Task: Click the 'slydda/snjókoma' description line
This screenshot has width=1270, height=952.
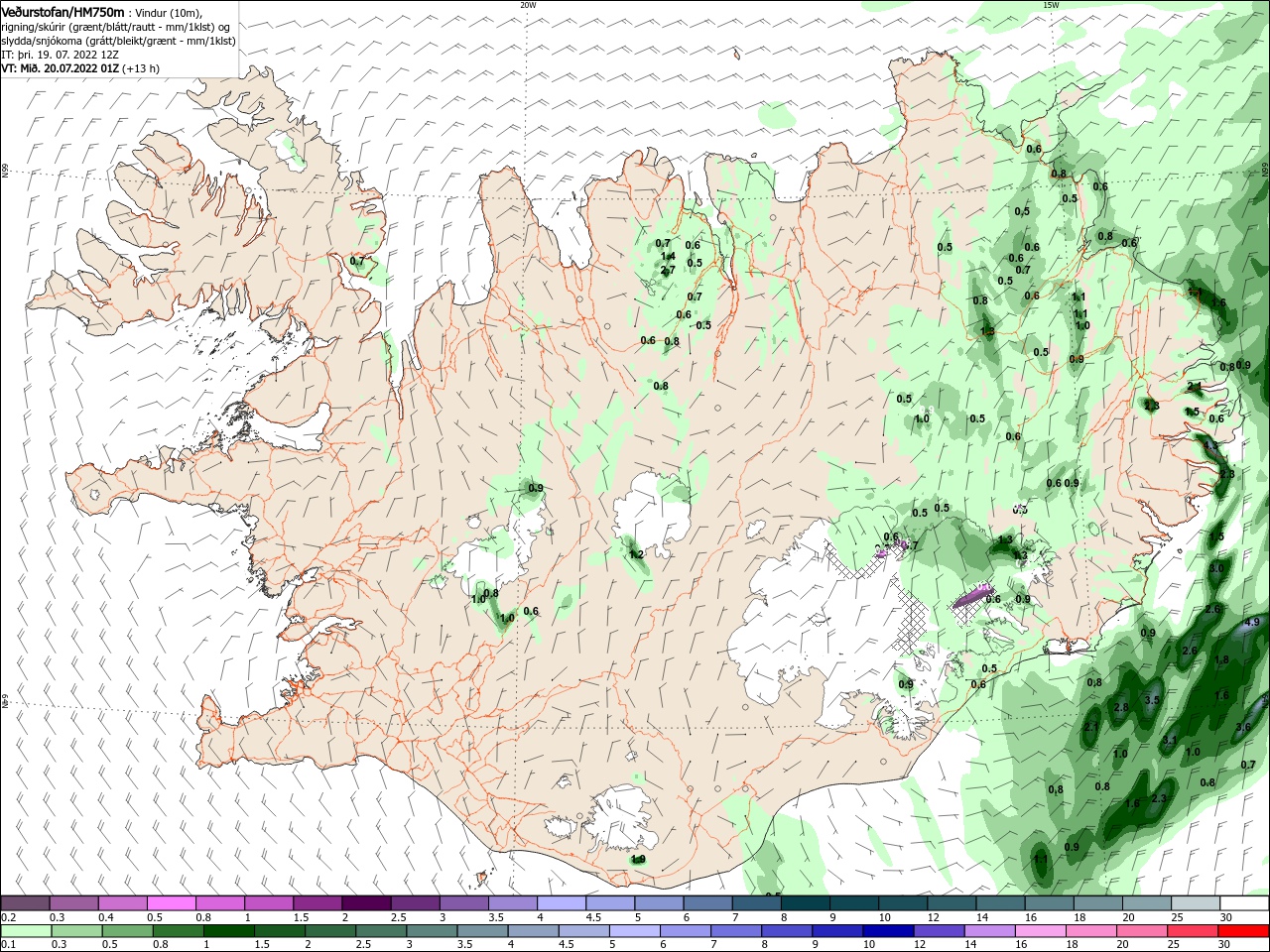Action: [118, 41]
